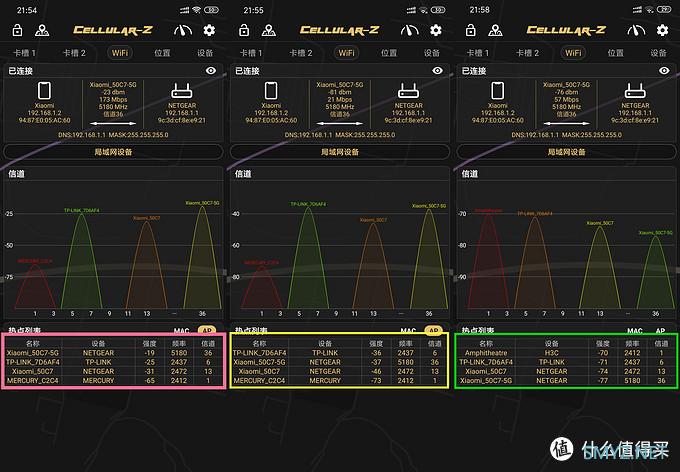Tap the lock icon on the 21:54 screen
Screen dimensions: 680x472
[x=17, y=30]
